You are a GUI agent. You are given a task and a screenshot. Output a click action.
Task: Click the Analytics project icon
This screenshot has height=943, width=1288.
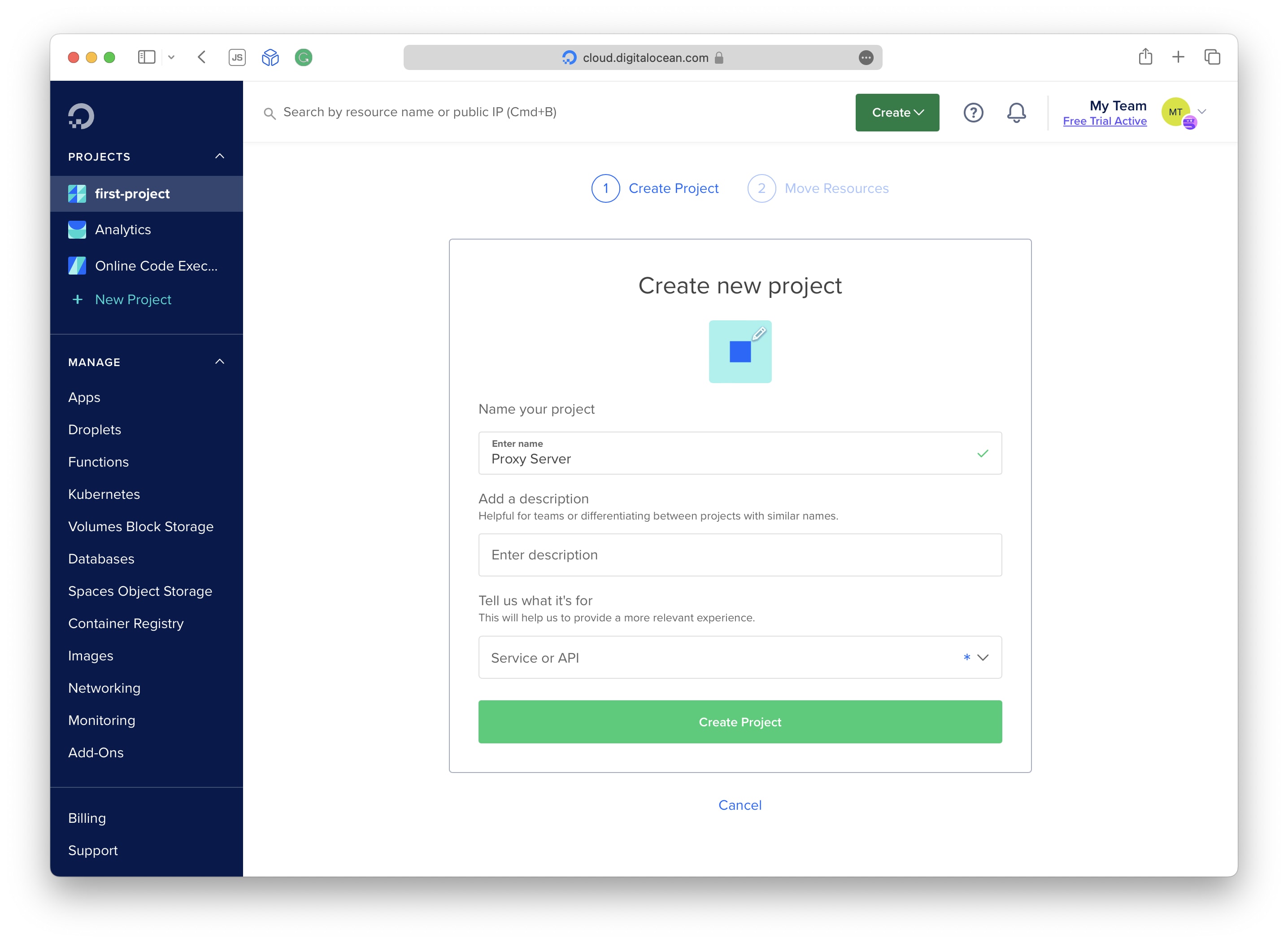77,230
